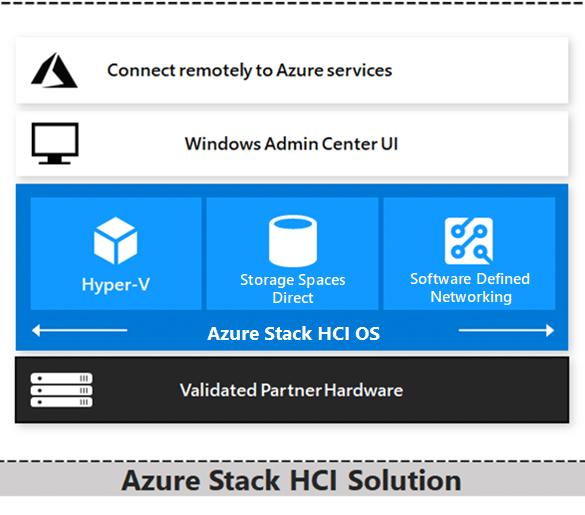Click the server rack hardware icon

tap(62, 390)
